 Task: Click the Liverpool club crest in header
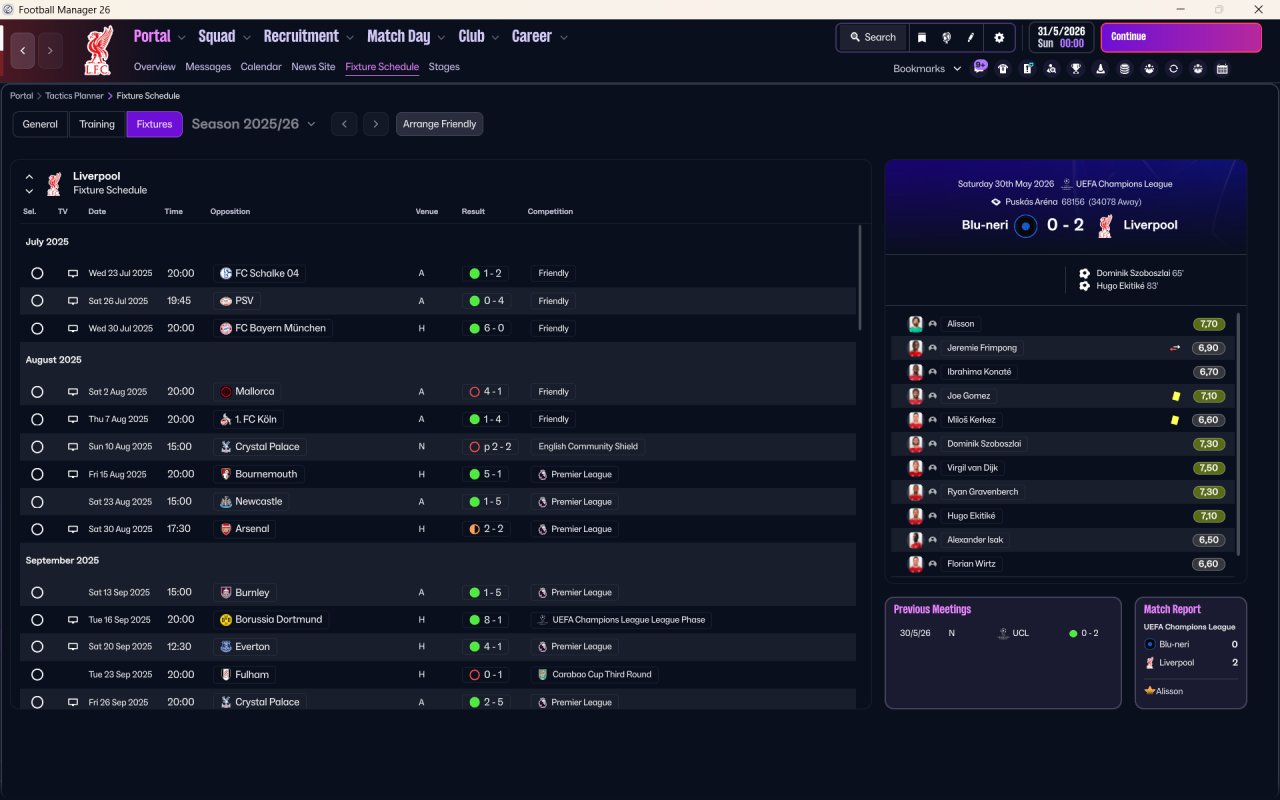[x=98, y=50]
